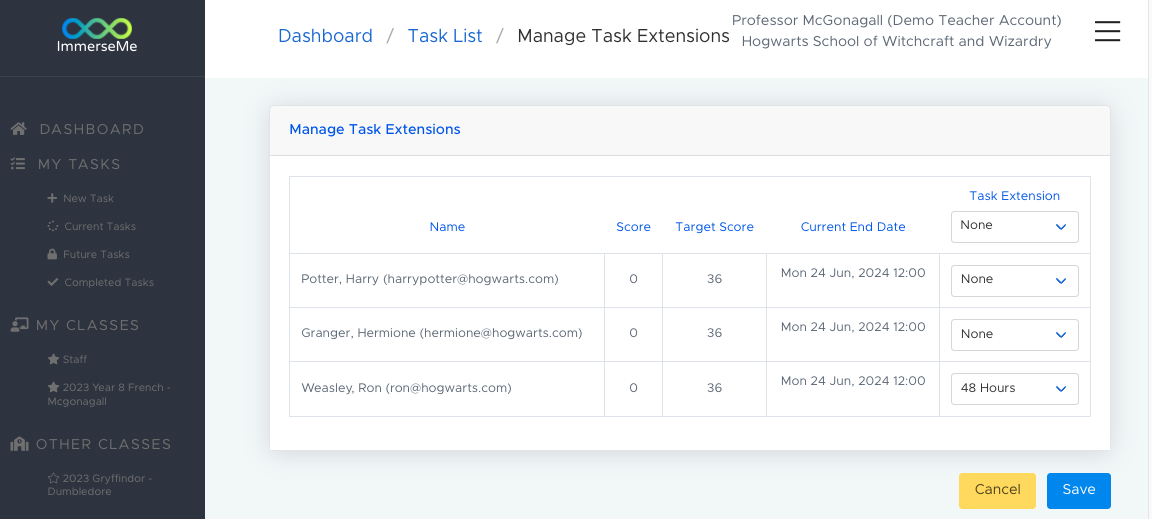Viewport: 1152px width, 519px height.
Task: Click Hermione Granger's score value 0
Action: coord(633,333)
